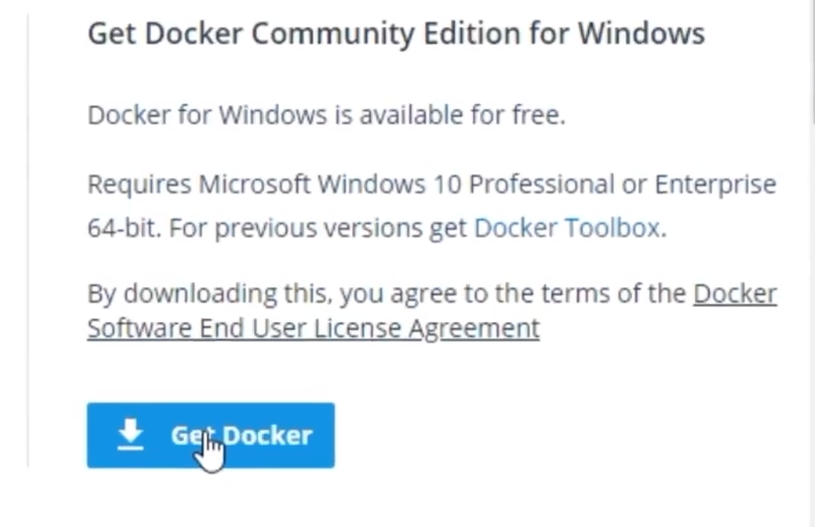Click the word 'Windows' in the heading
The image size is (815, 527).
[x=641, y=34]
